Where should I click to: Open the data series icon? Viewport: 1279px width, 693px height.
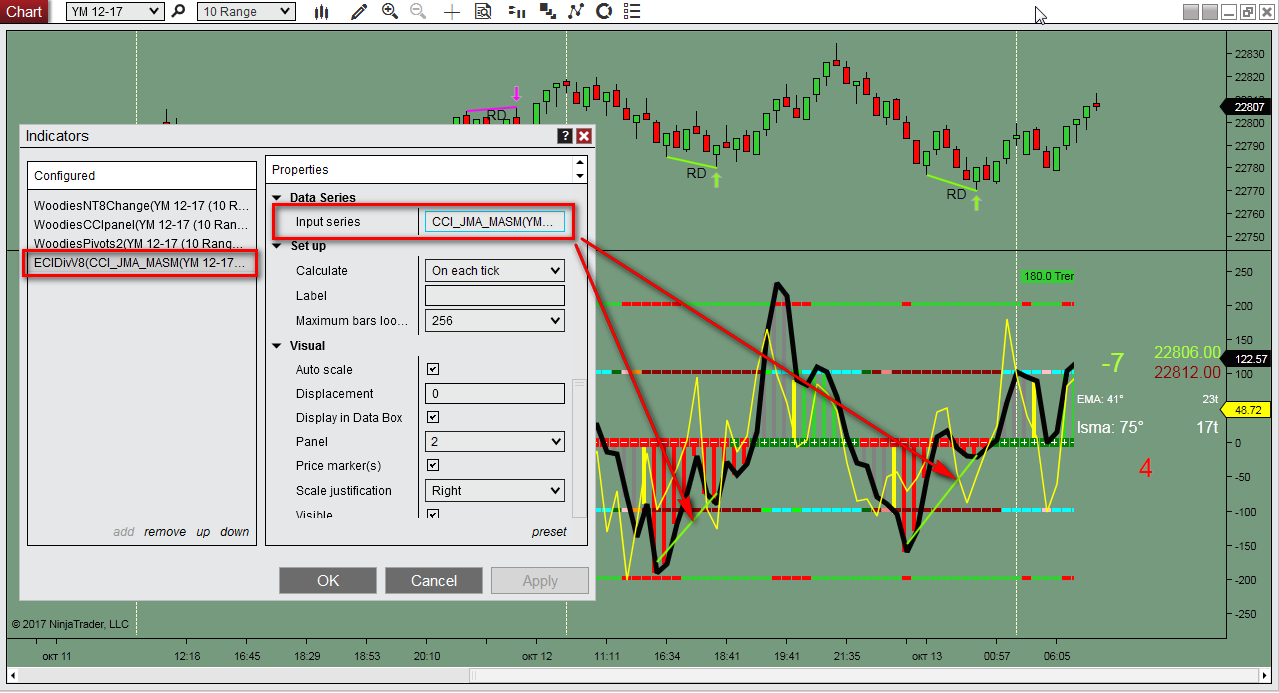click(x=547, y=12)
